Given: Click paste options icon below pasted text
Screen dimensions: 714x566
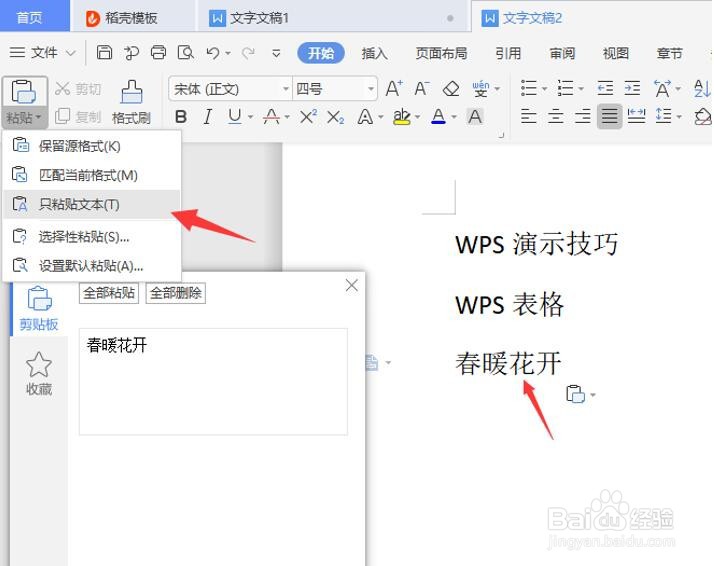Looking at the screenshot, I should coord(576,394).
